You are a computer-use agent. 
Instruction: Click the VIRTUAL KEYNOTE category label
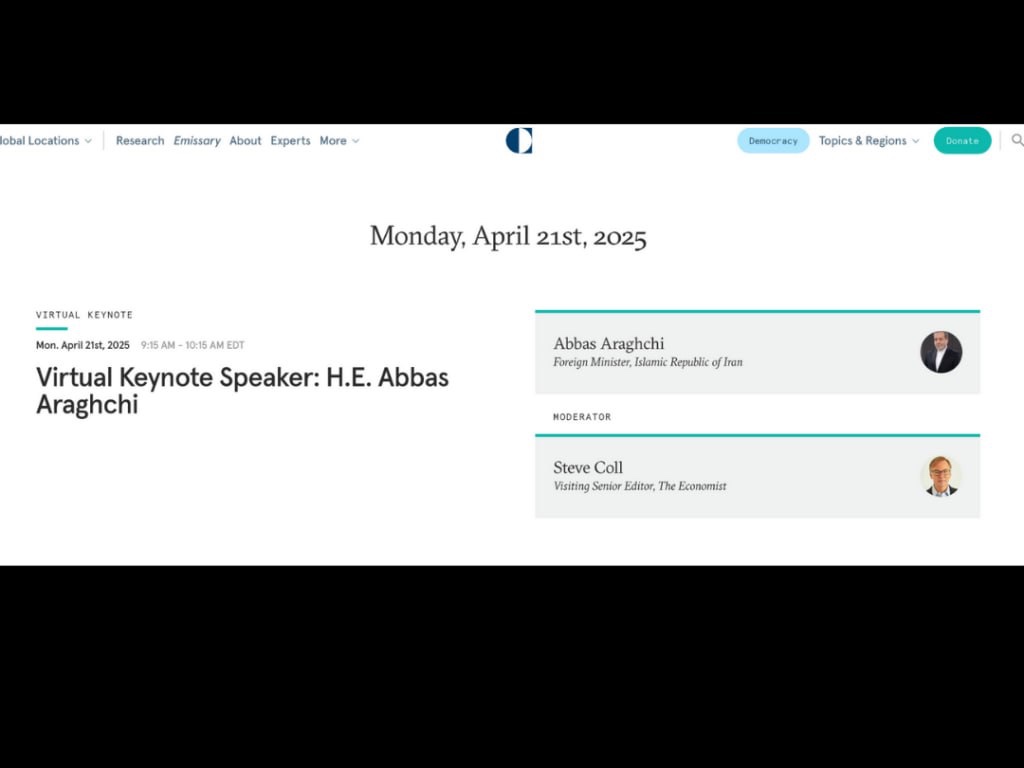point(84,315)
